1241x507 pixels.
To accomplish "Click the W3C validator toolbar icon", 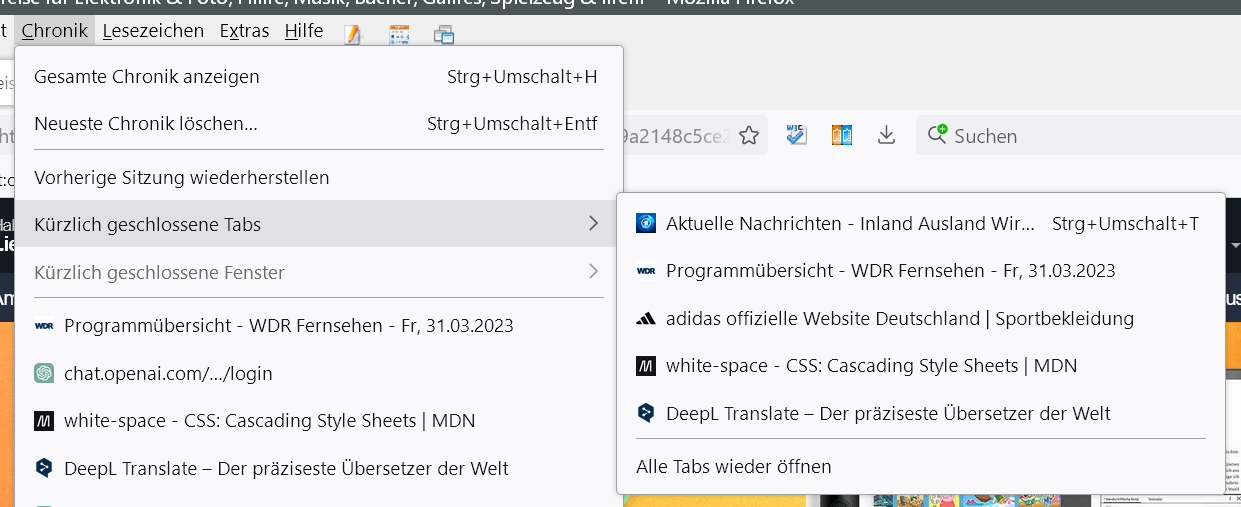I will [796, 135].
